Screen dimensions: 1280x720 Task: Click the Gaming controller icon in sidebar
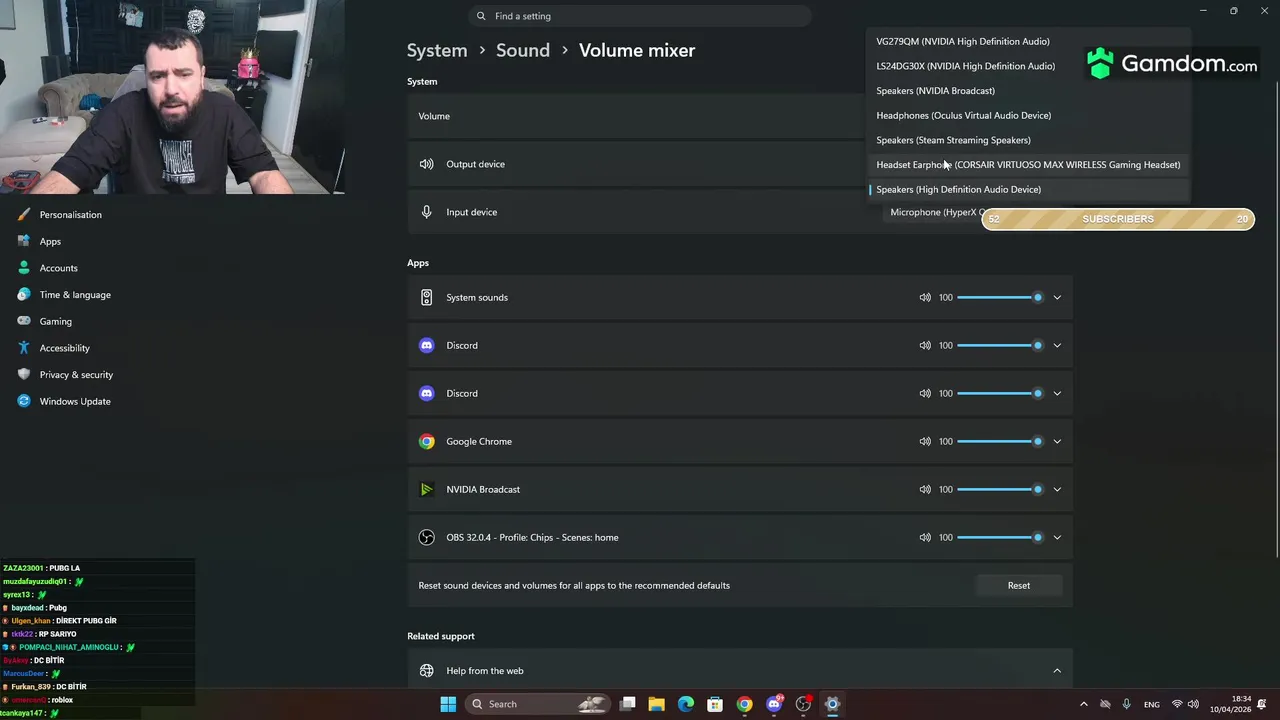pyautogui.click(x=23, y=321)
